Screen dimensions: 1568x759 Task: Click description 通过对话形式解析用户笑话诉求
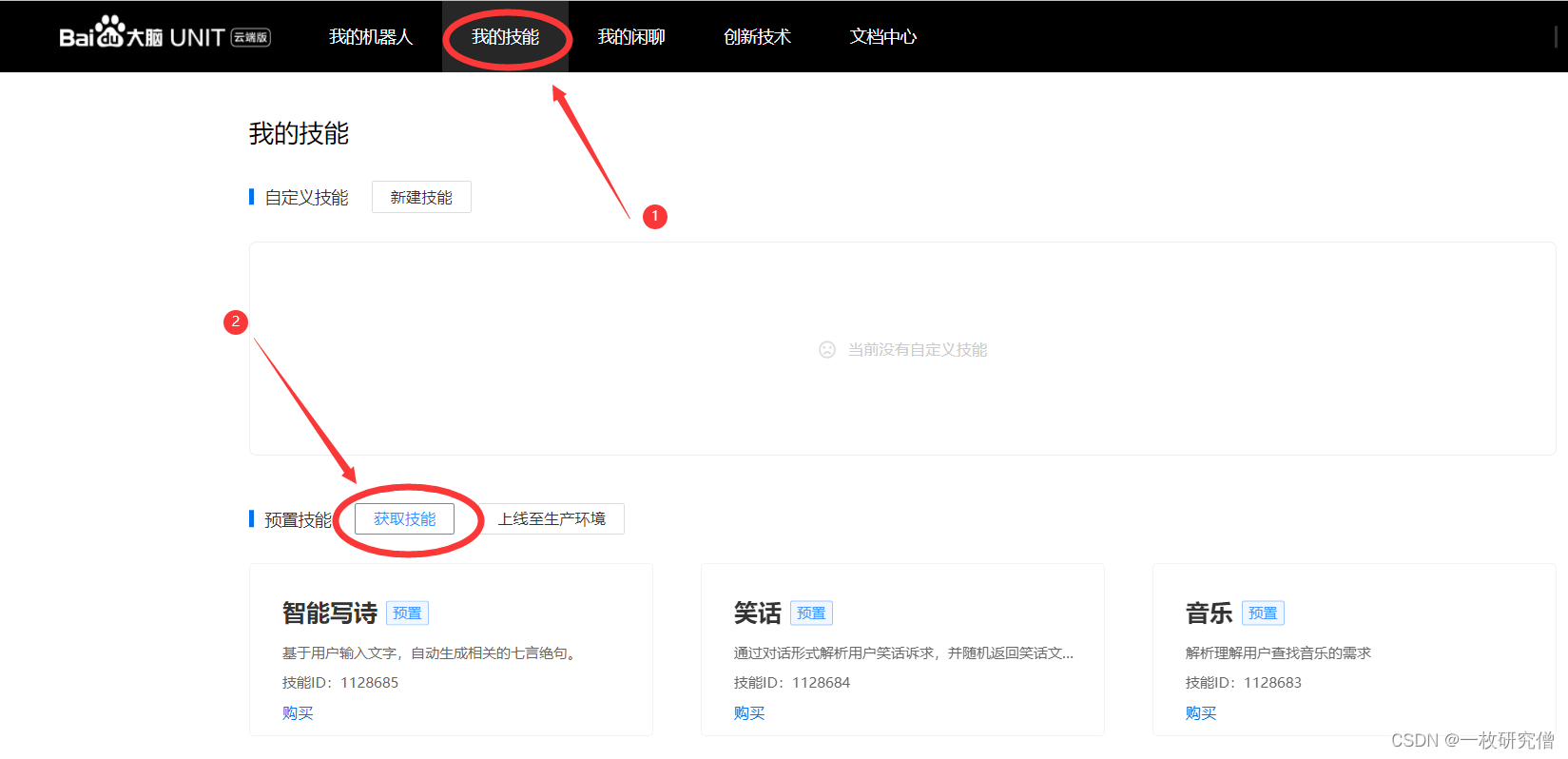[903, 652]
